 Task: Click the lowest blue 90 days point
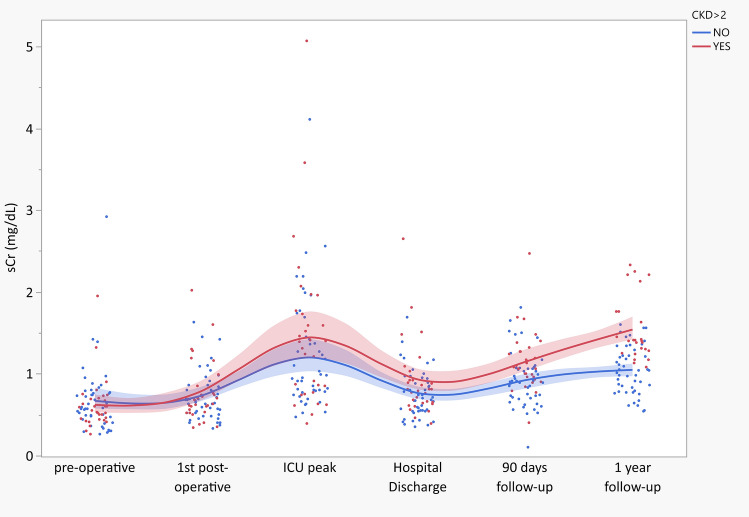[x=527, y=447]
